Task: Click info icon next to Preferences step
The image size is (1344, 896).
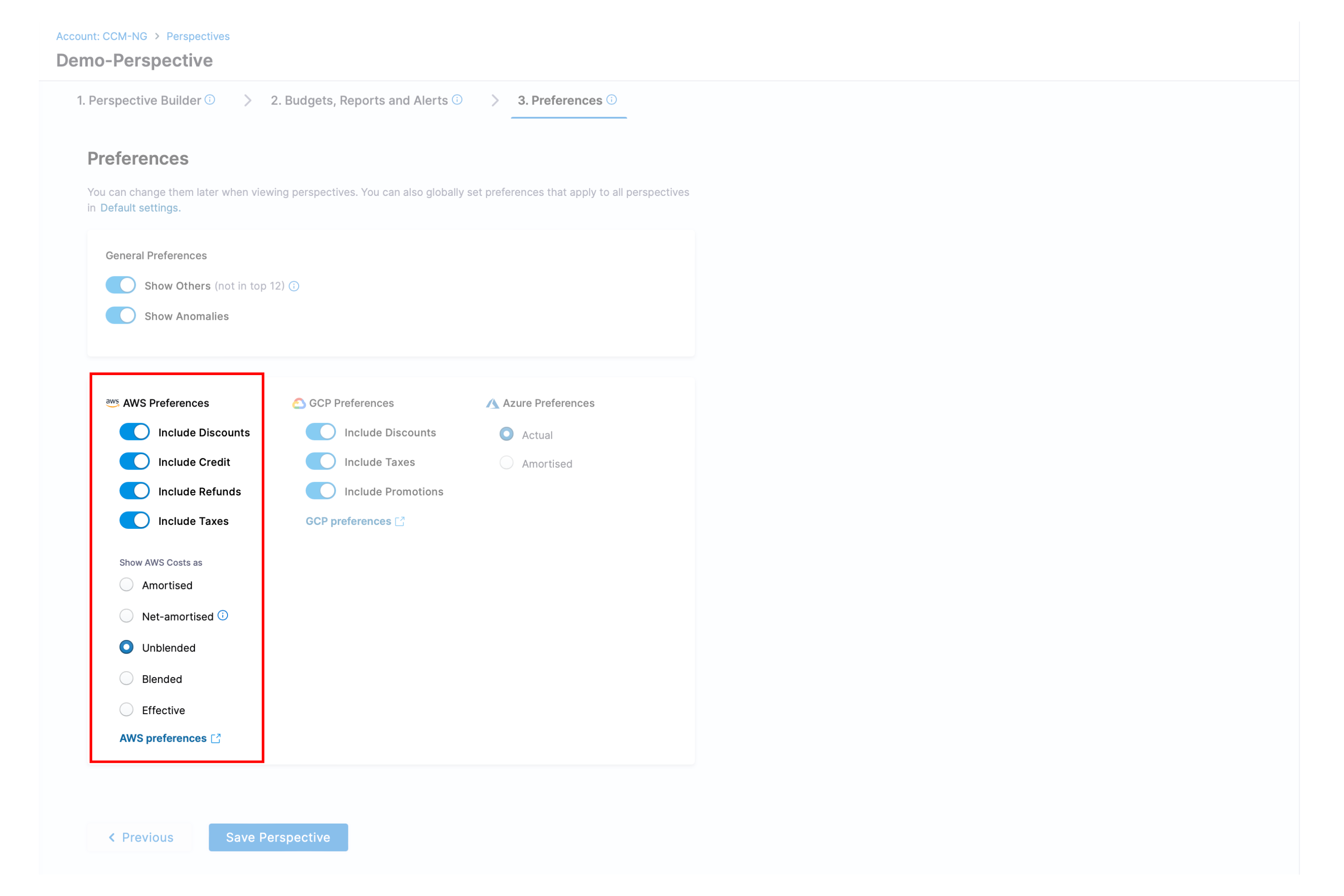Action: [611, 100]
